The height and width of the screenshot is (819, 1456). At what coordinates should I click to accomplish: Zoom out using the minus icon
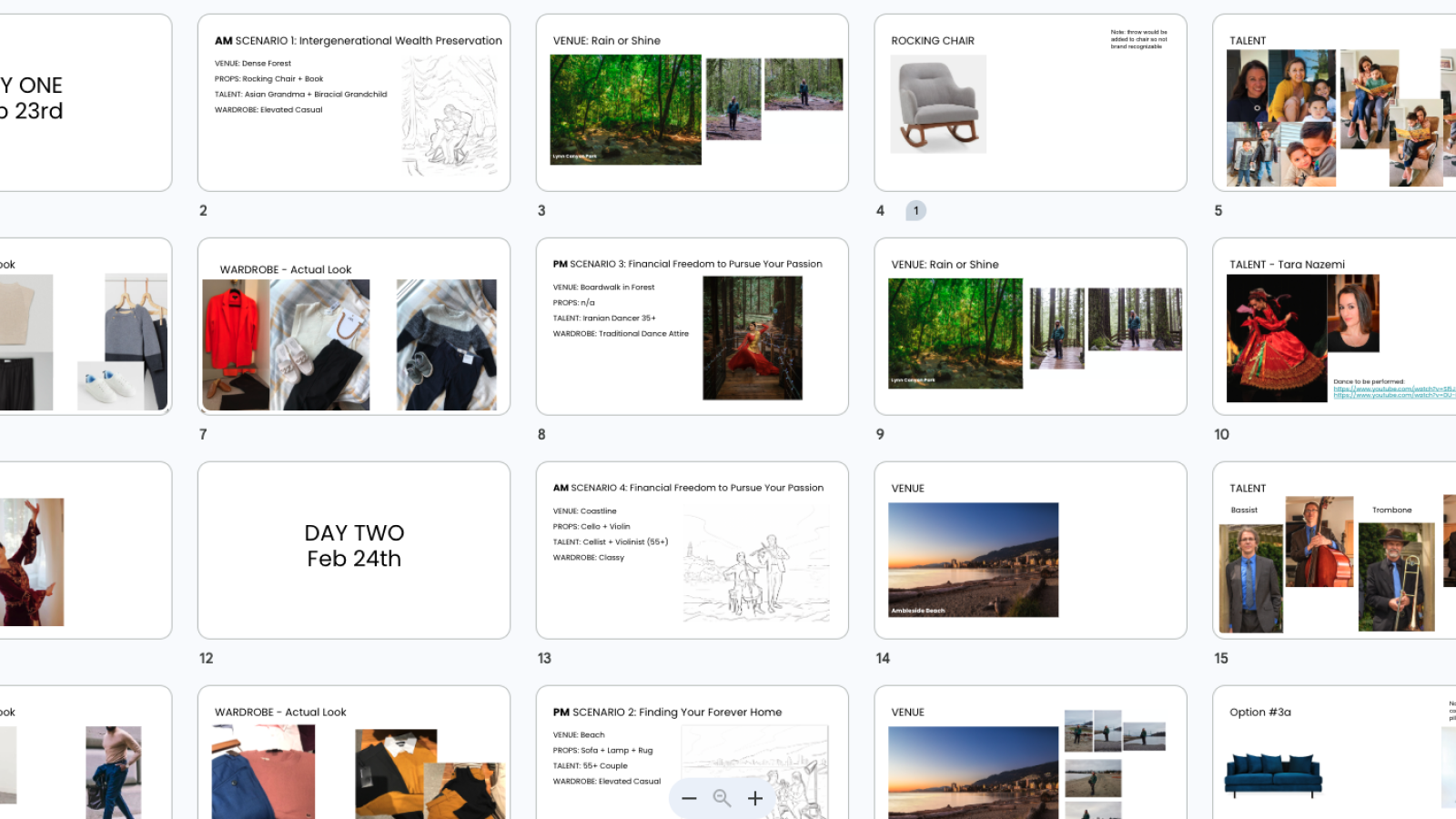coord(689,798)
